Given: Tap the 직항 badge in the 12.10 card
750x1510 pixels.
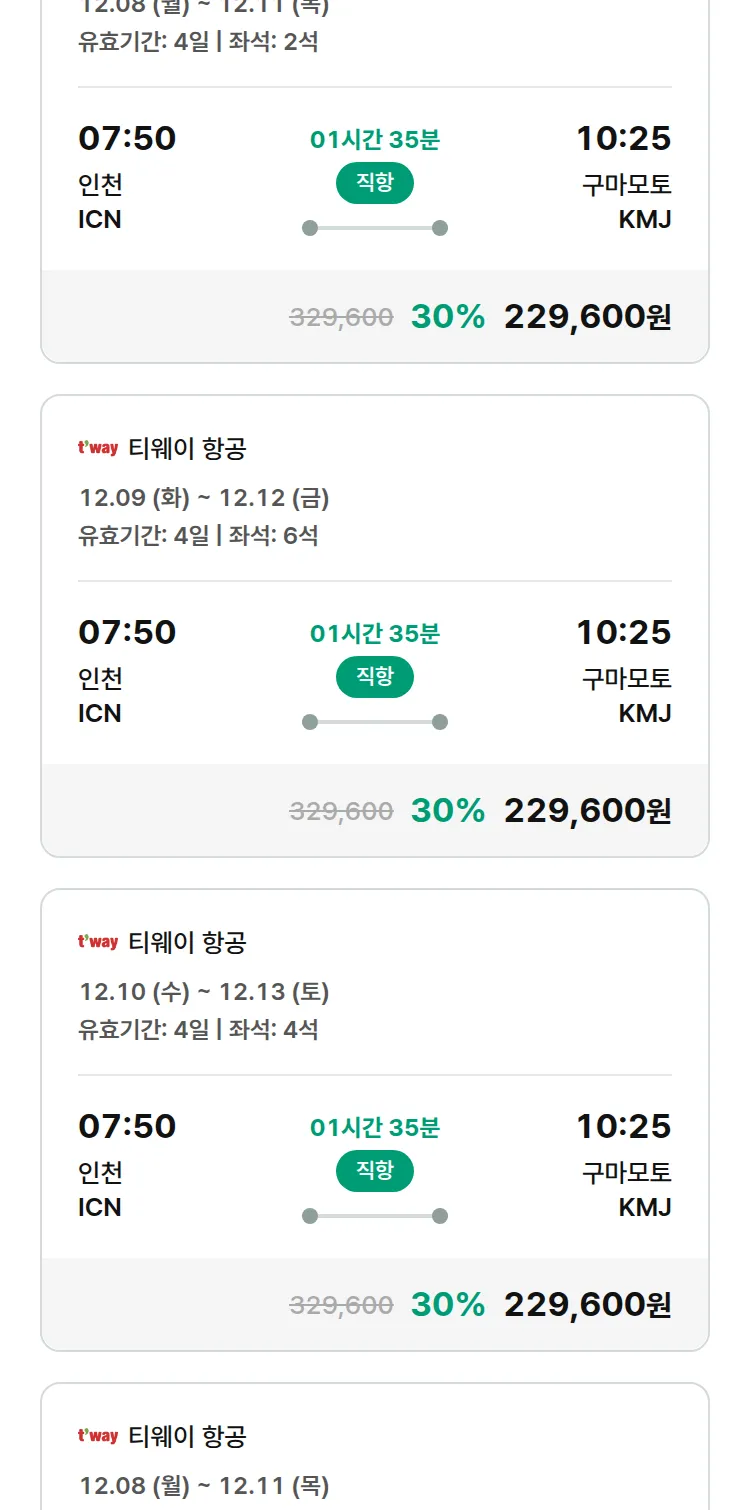Looking at the screenshot, I should [375, 1171].
